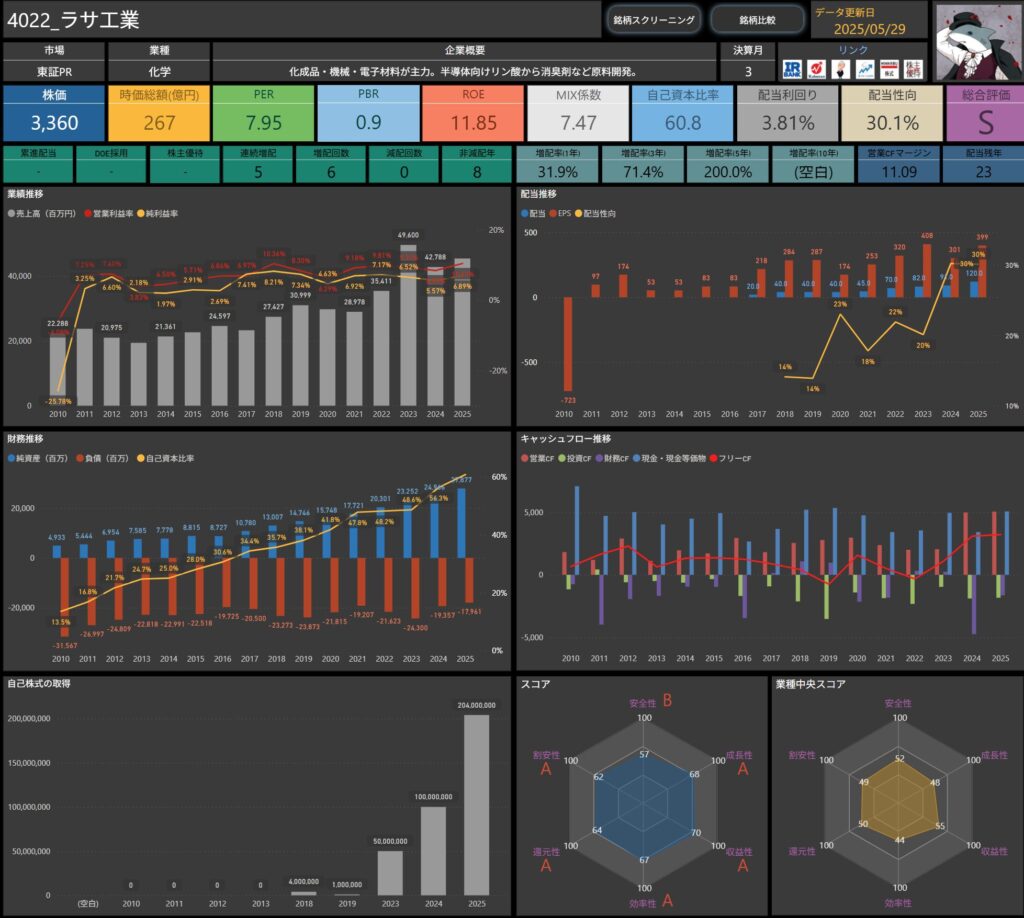This screenshot has height=918, width=1024.
Task: Open the blue rising-chart link icon
Action: [865, 69]
